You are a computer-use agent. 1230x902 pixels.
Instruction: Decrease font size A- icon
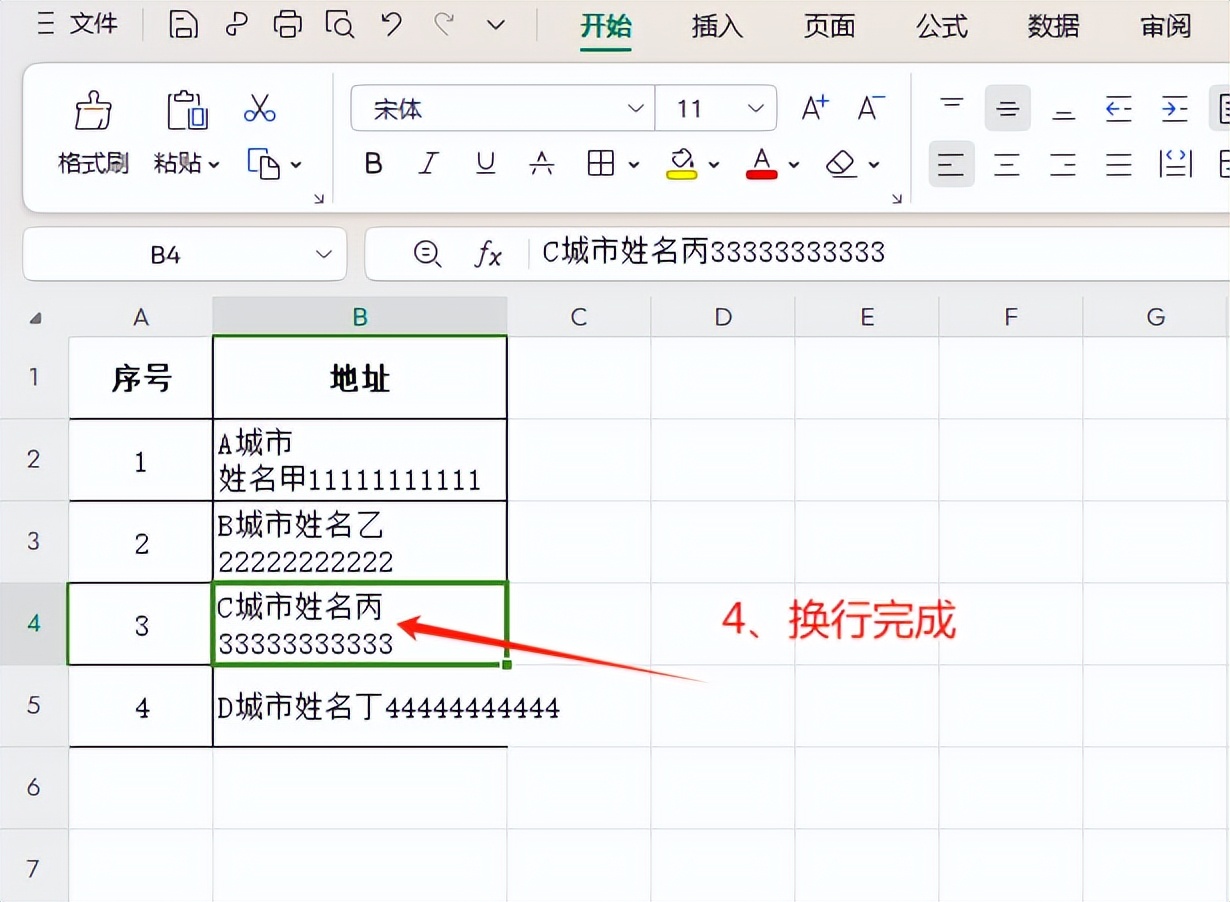tap(872, 108)
